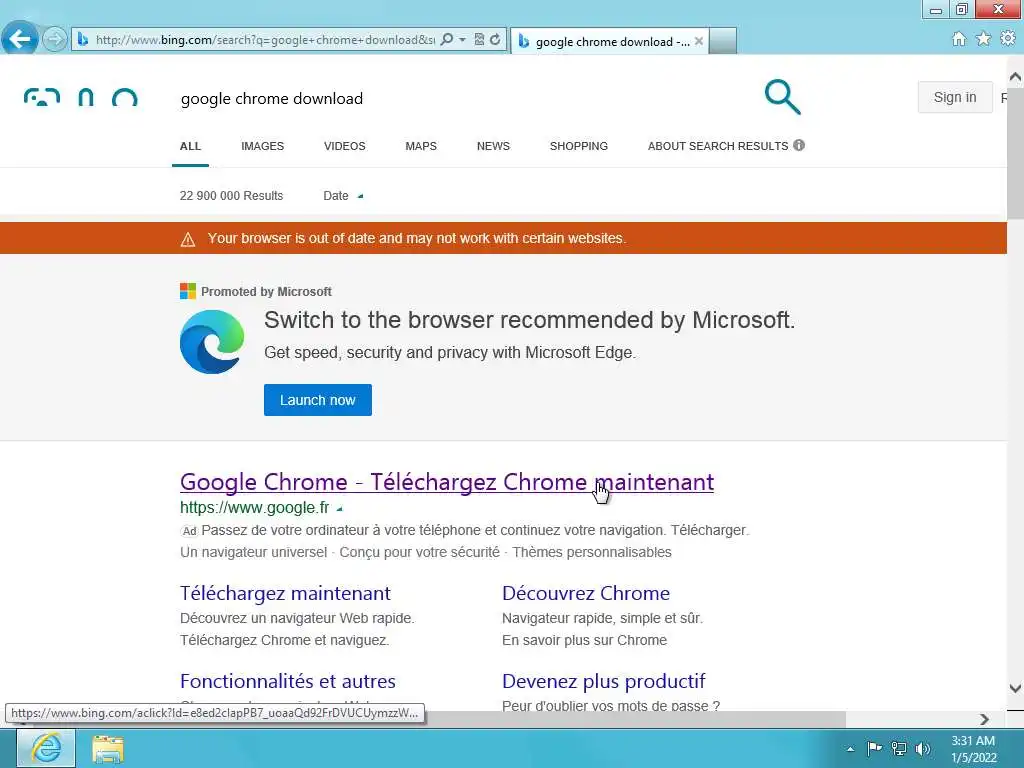
Task: Open 'Google Chrome - Téléchargez Chrome maintenant' link
Action: (447, 482)
